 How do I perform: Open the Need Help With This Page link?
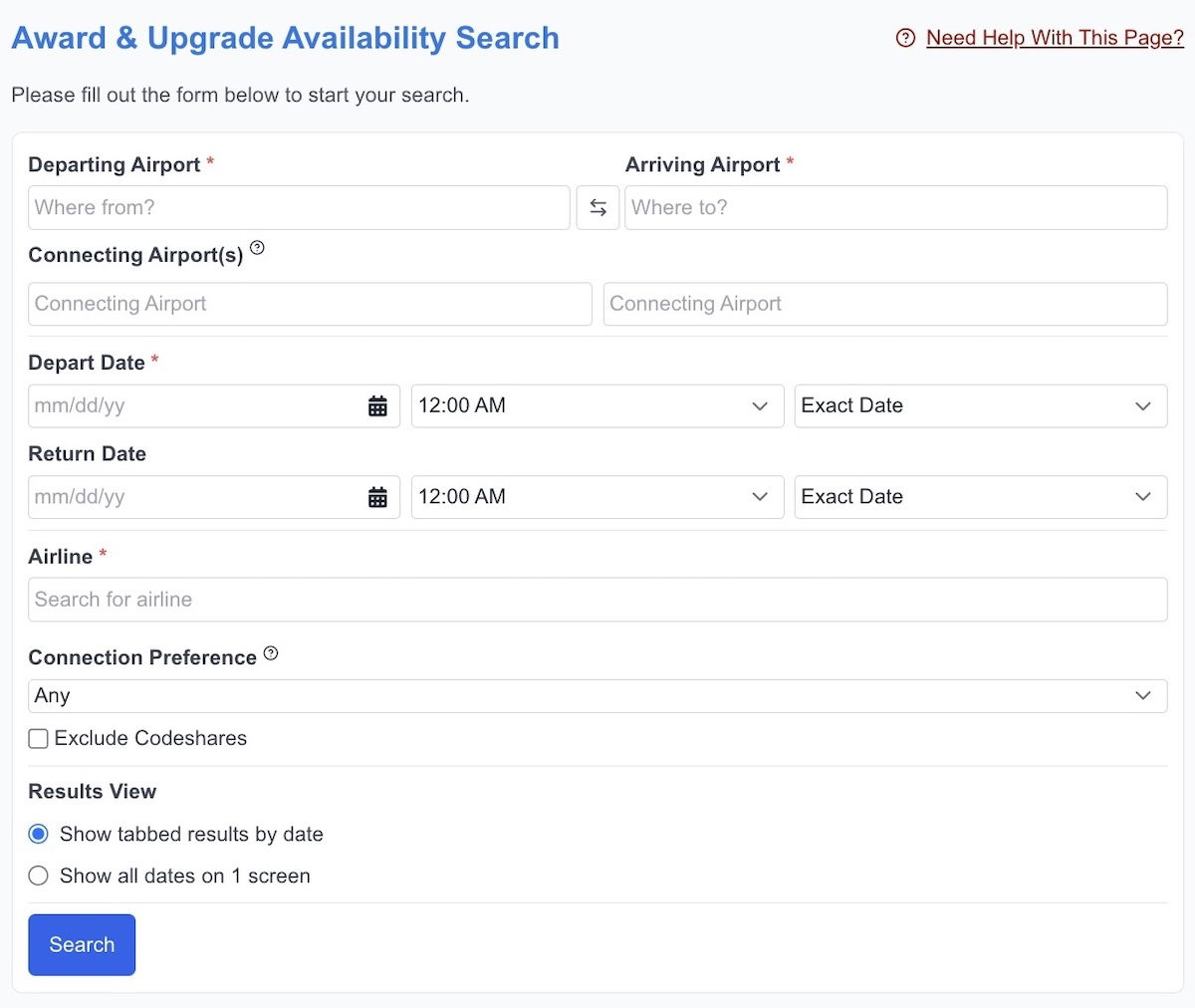coord(1055,38)
